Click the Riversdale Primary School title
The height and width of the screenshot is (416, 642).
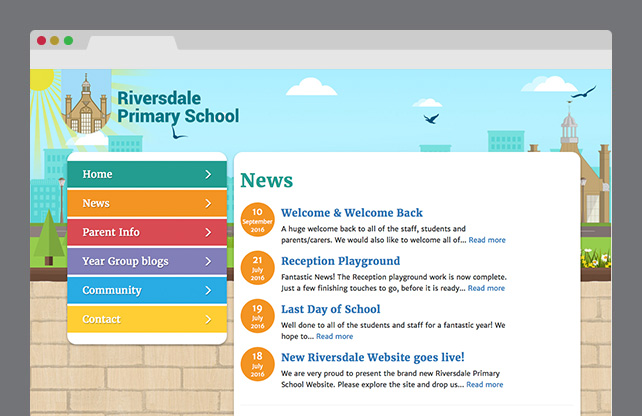tap(177, 107)
